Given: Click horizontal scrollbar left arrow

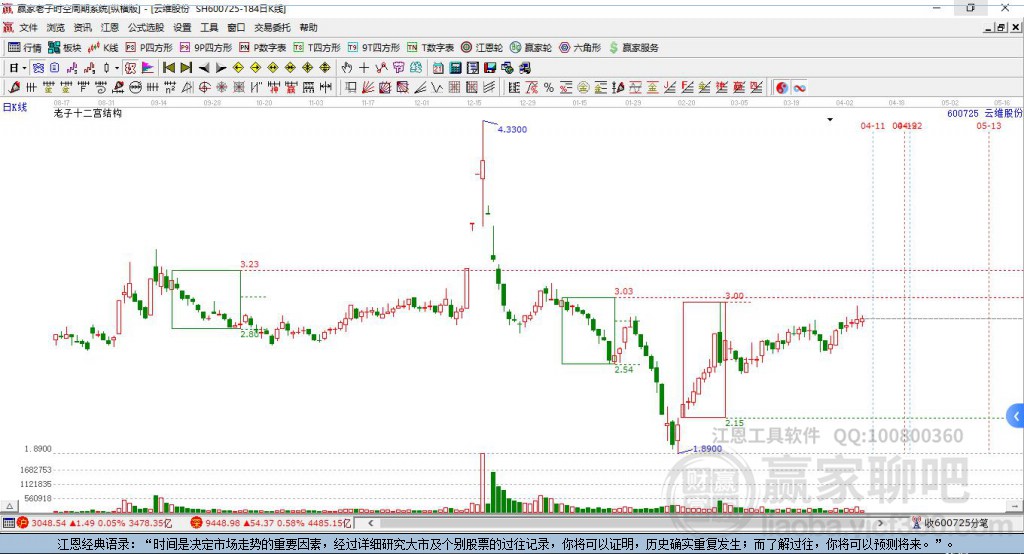Looking at the screenshot, I should [370, 523].
